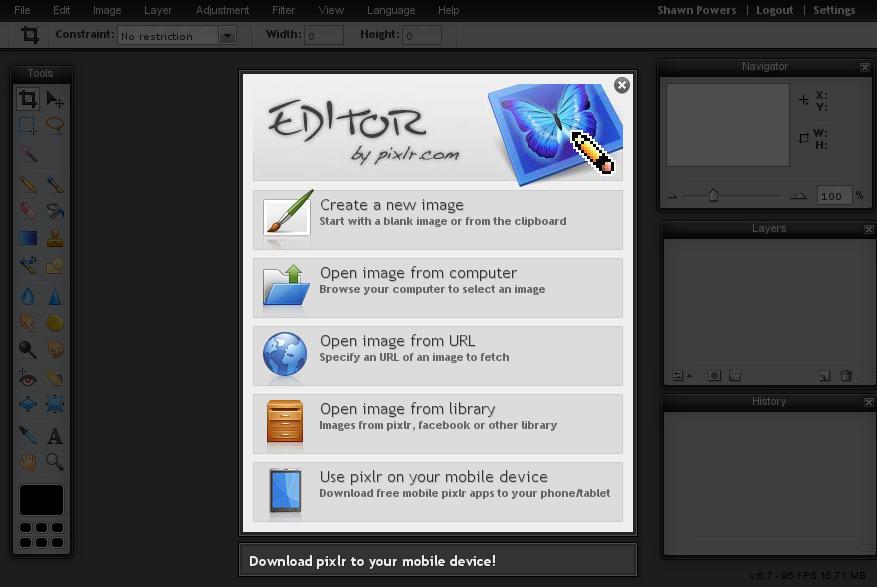Choose Open image from computer

tap(437, 288)
